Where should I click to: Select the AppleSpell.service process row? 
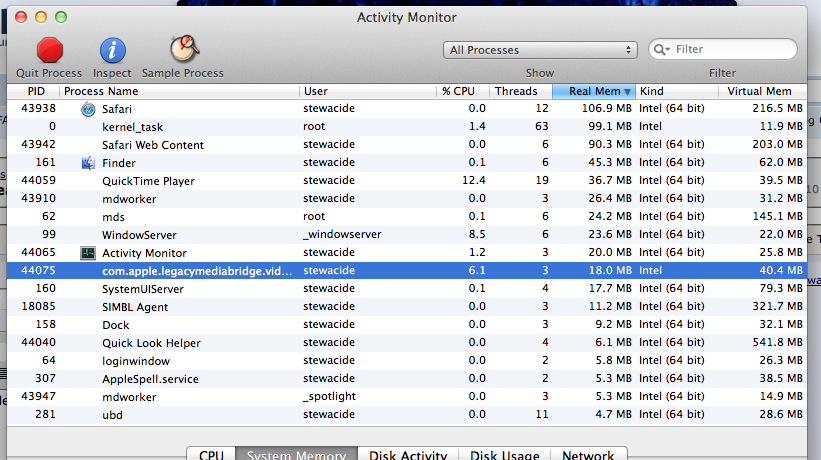click(407, 378)
